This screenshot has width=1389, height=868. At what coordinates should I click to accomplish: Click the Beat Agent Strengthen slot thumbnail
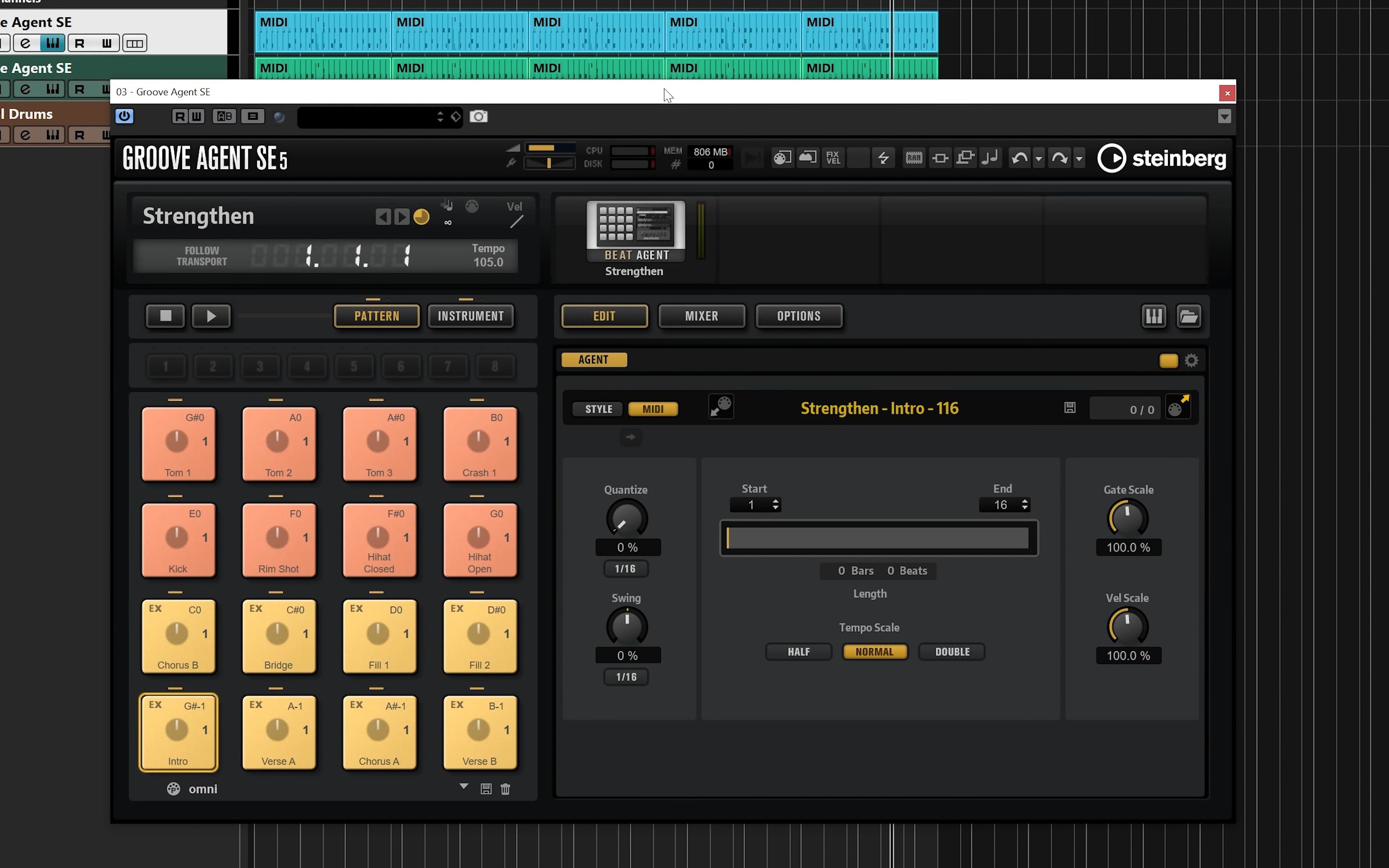(x=635, y=231)
